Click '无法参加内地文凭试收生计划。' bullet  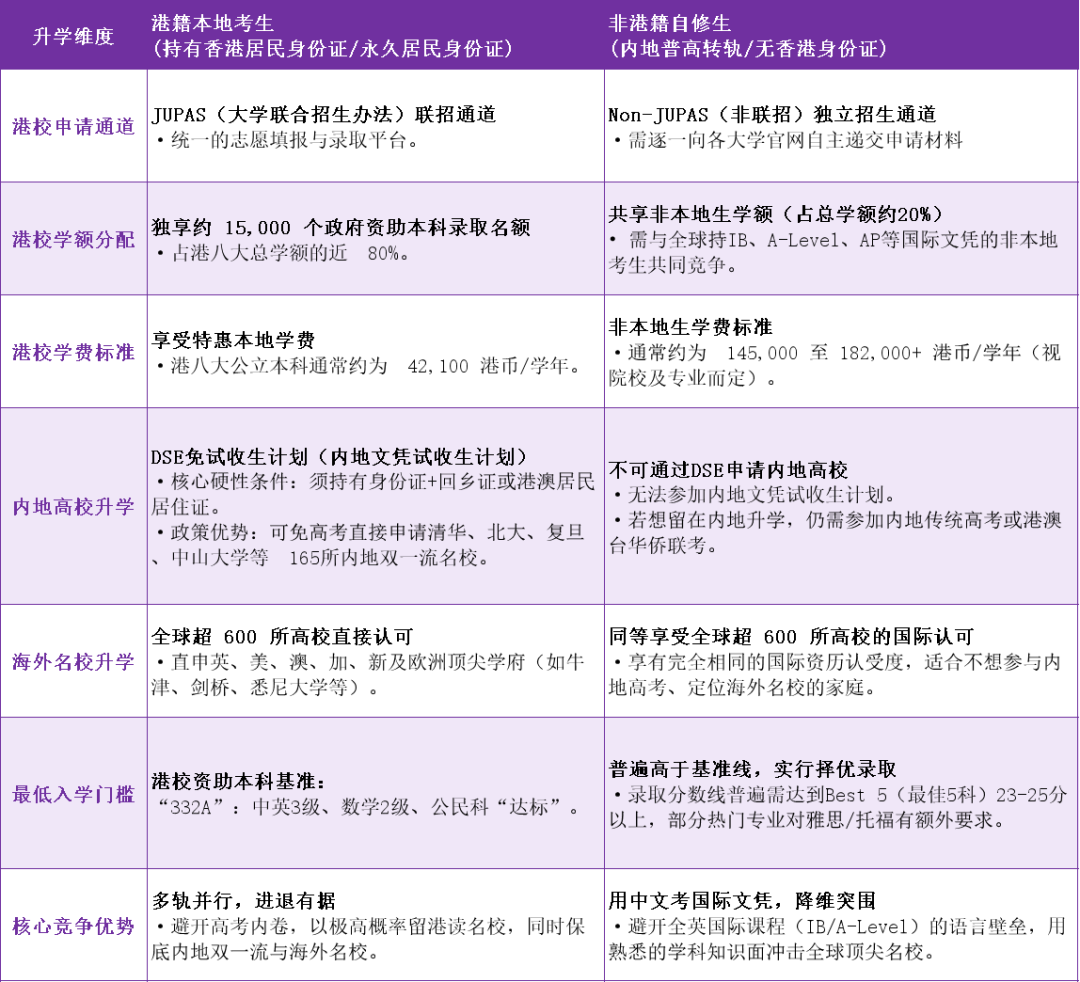[x=755, y=495]
